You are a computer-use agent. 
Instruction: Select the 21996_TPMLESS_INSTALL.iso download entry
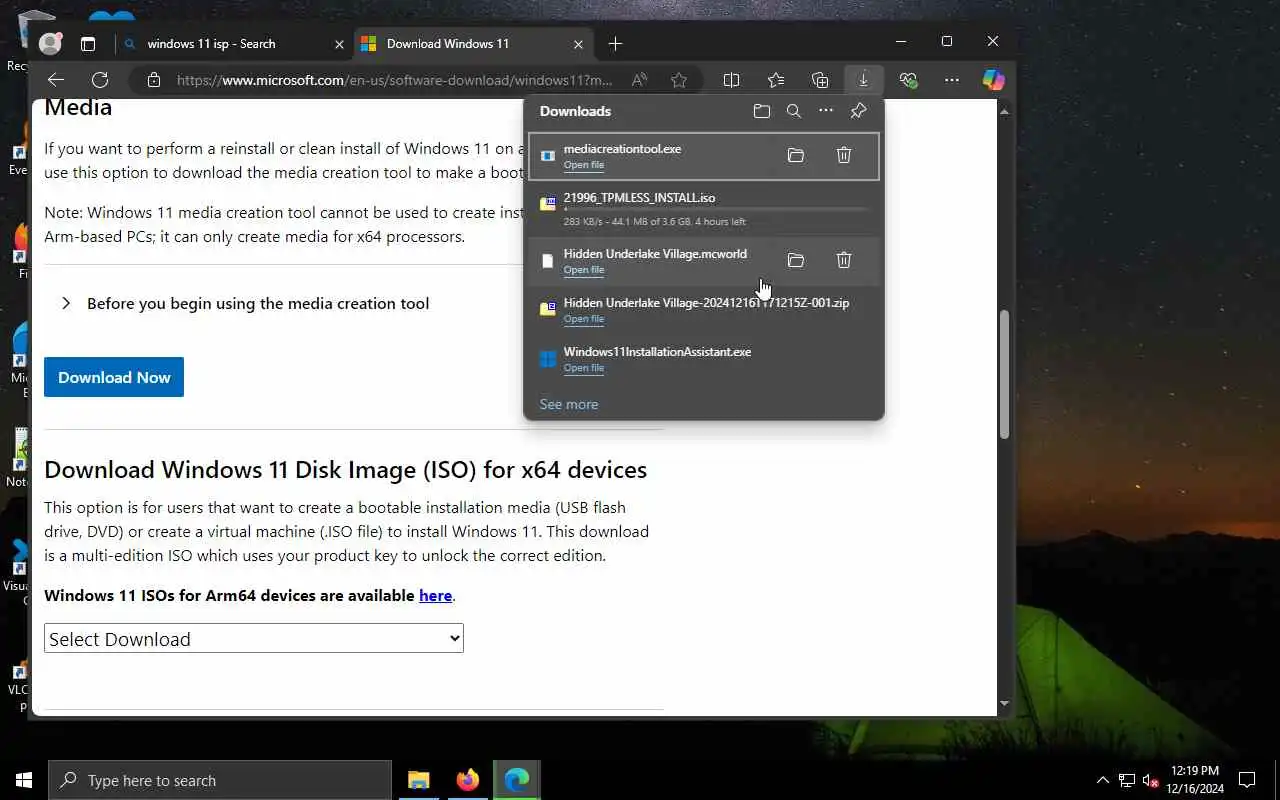point(704,208)
